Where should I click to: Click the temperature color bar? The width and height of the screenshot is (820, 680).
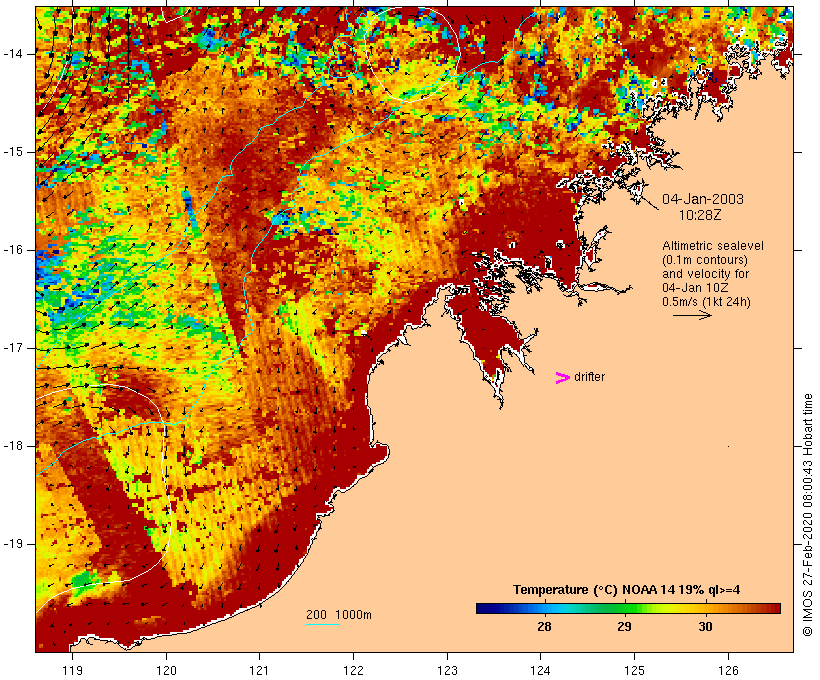[628, 608]
